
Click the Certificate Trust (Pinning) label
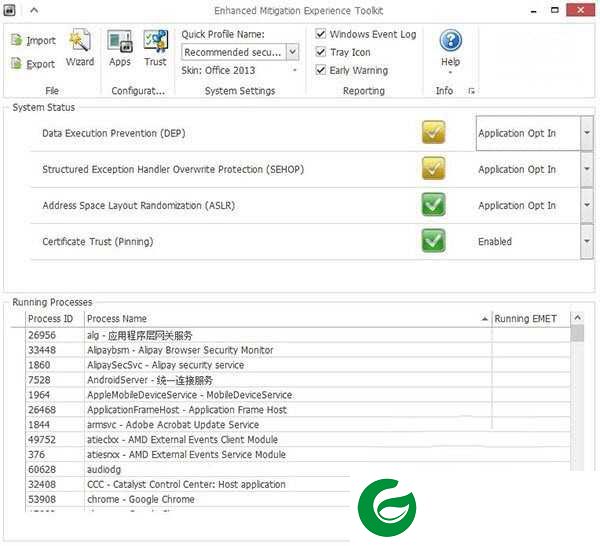point(98,242)
